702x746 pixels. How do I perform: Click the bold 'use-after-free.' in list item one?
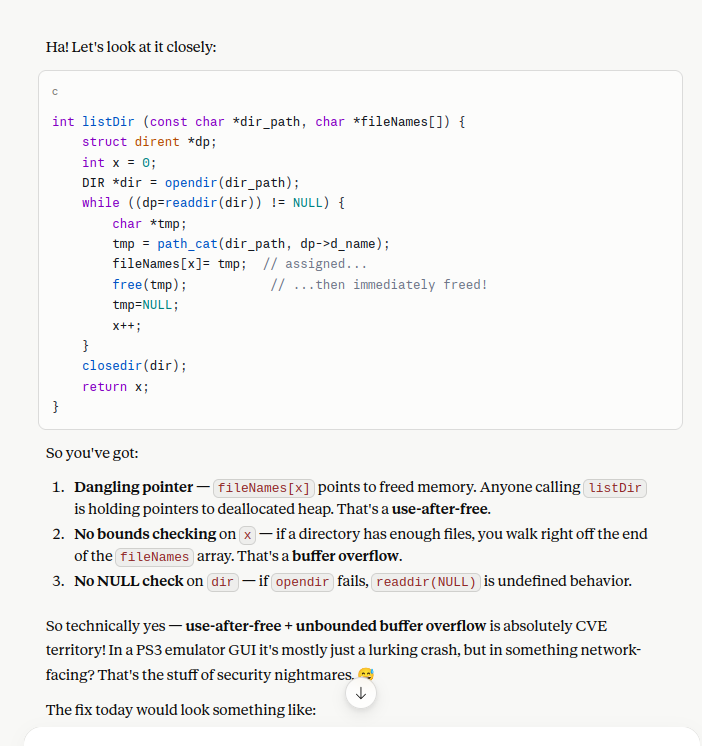(x=441, y=509)
